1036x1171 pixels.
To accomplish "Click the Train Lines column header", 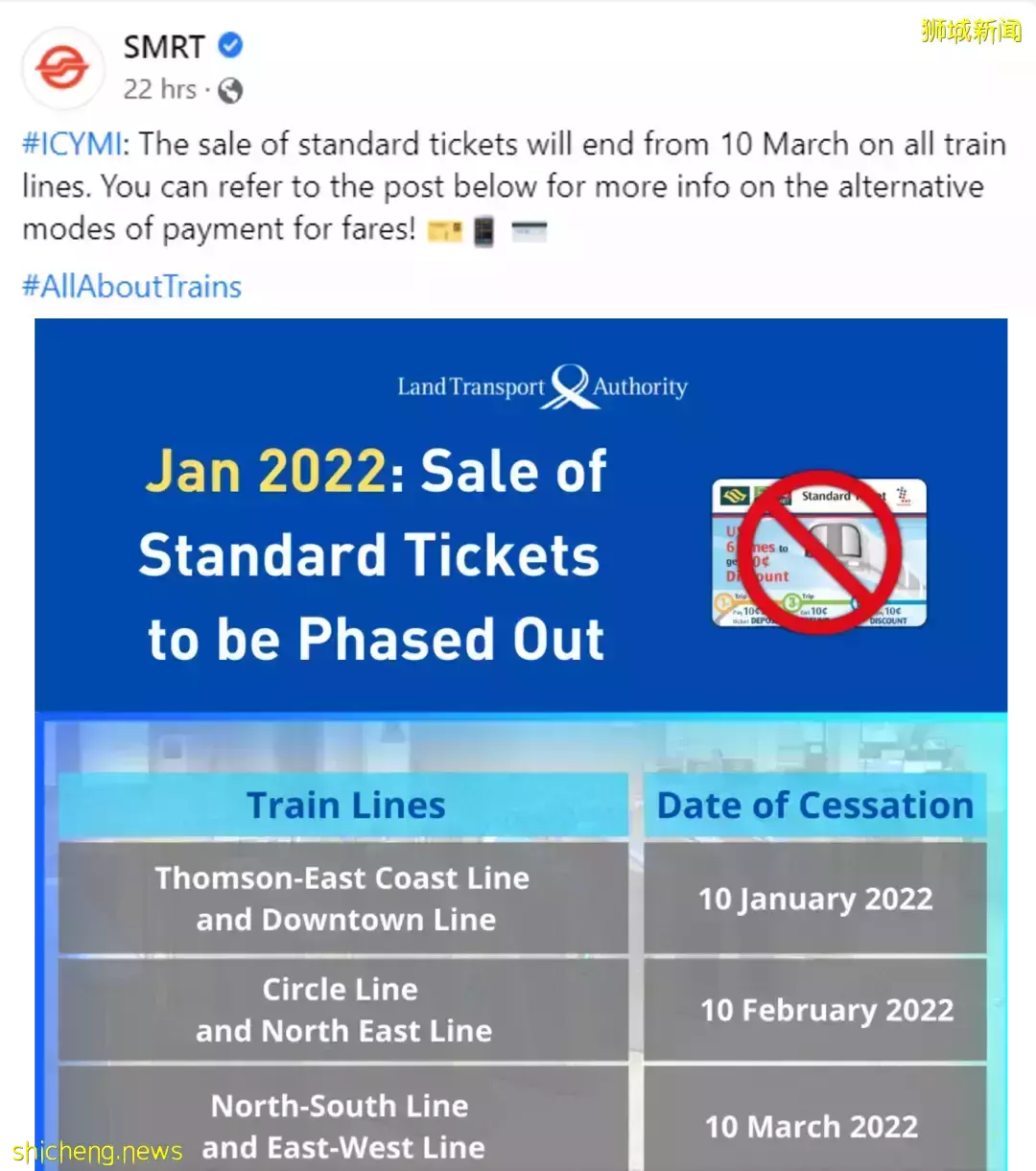I will 345,806.
